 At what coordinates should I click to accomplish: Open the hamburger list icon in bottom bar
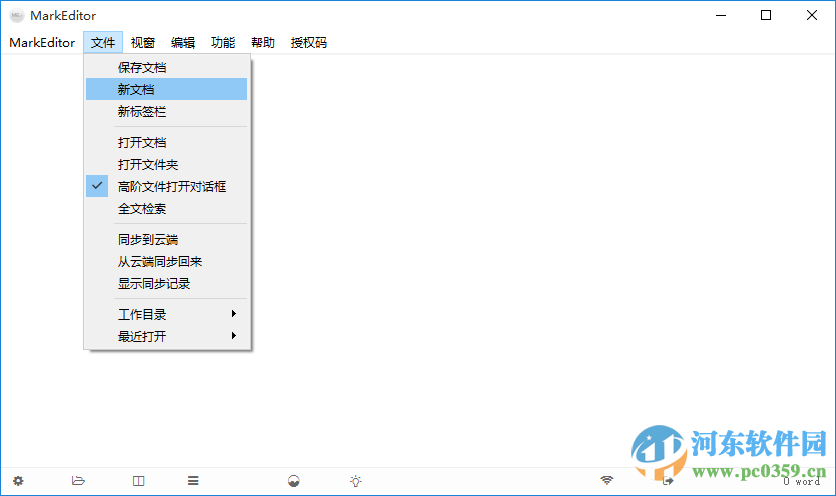(x=193, y=481)
